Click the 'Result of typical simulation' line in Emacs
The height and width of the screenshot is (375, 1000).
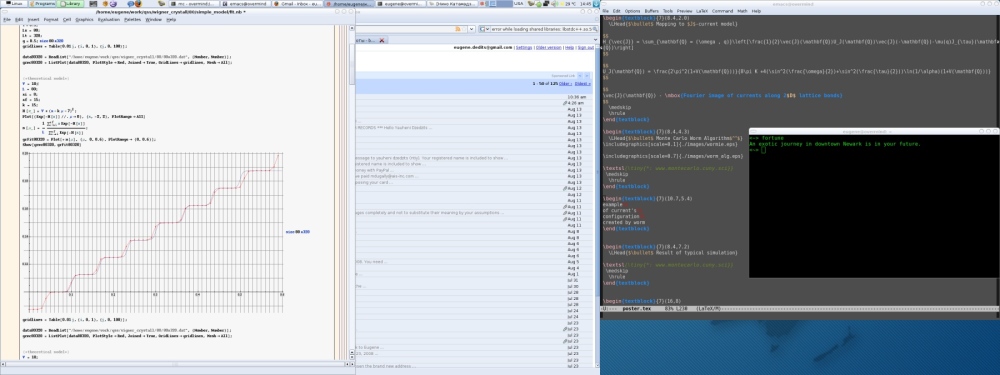673,253
